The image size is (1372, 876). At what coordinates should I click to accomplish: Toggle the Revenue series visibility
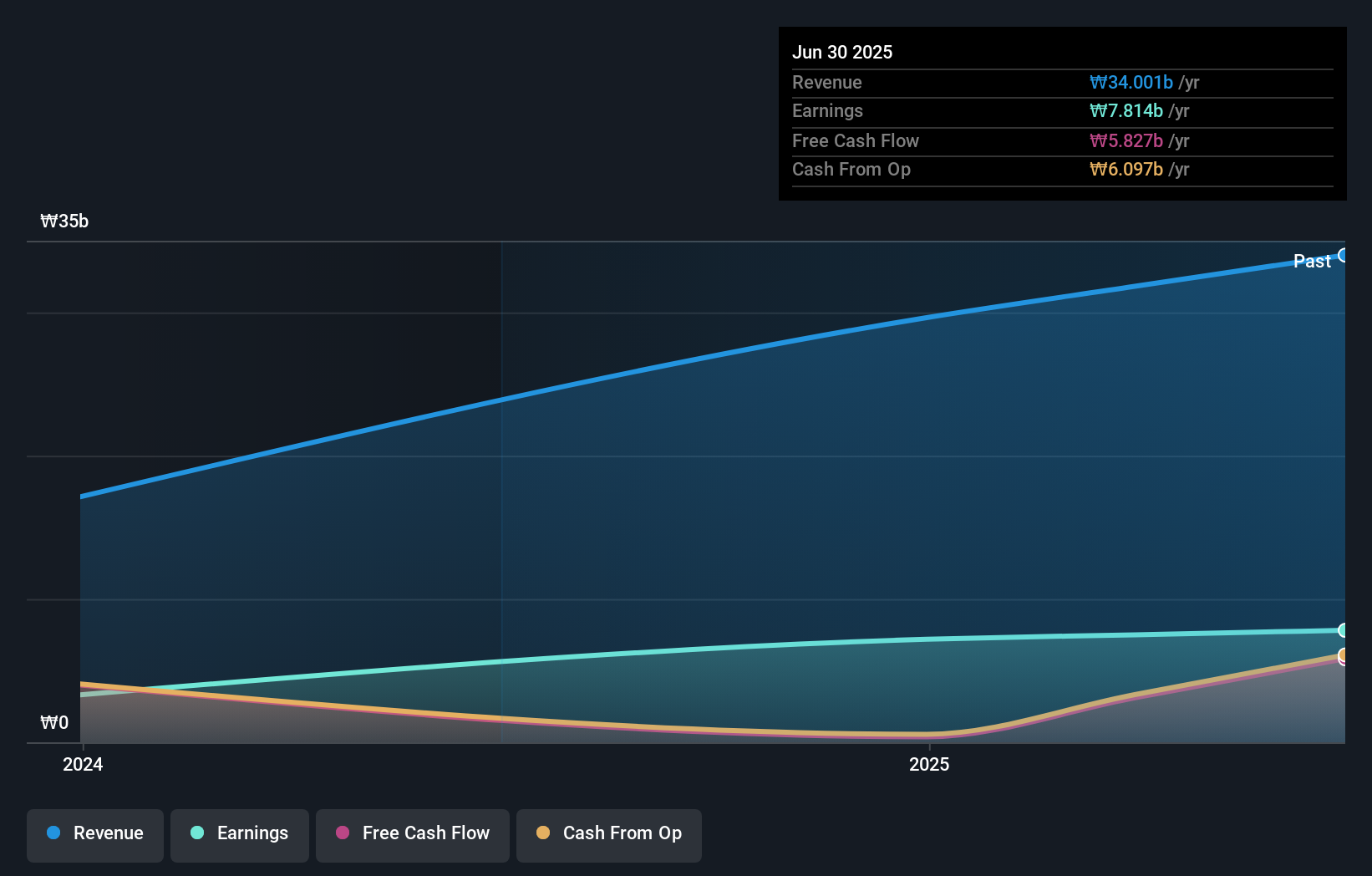pos(94,834)
